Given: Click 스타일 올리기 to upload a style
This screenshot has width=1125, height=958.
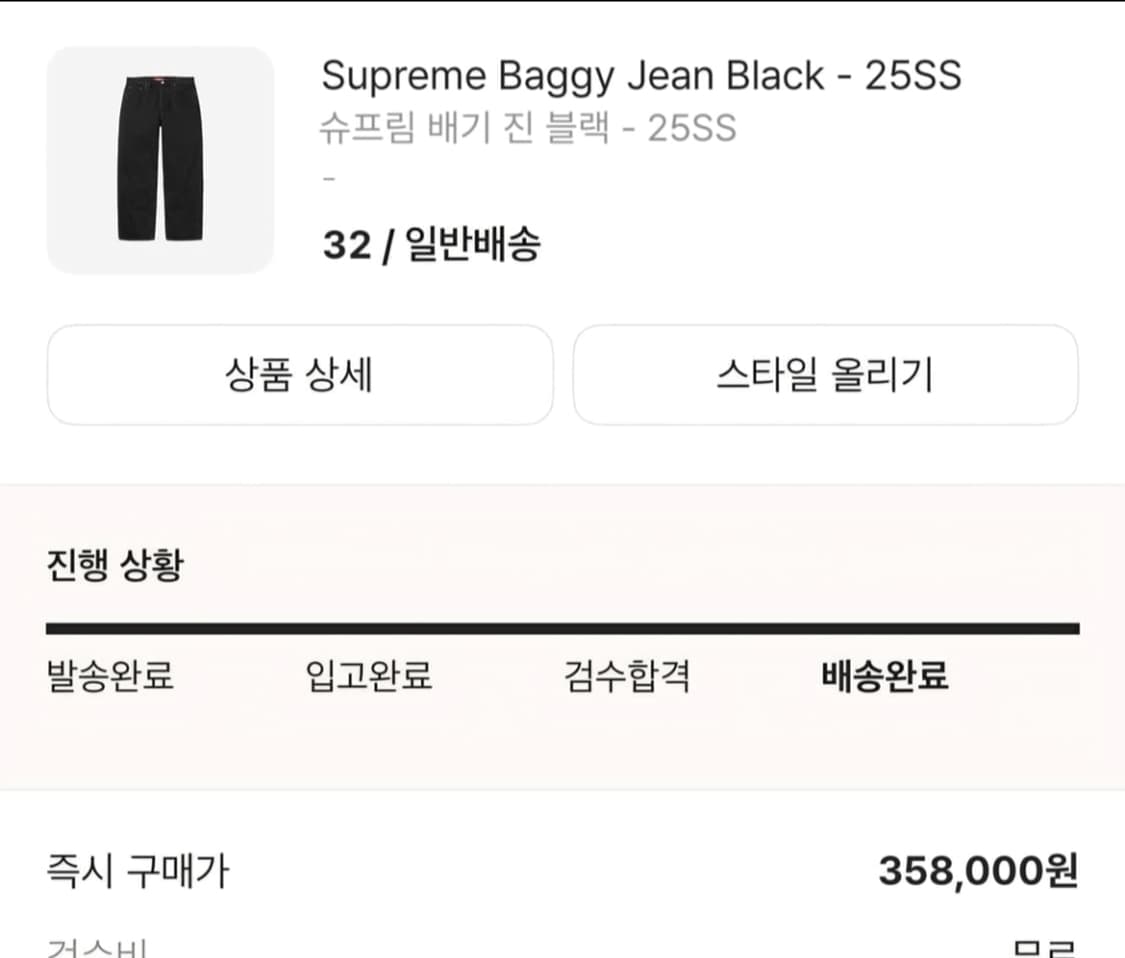Looking at the screenshot, I should pyautogui.click(x=824, y=375).
